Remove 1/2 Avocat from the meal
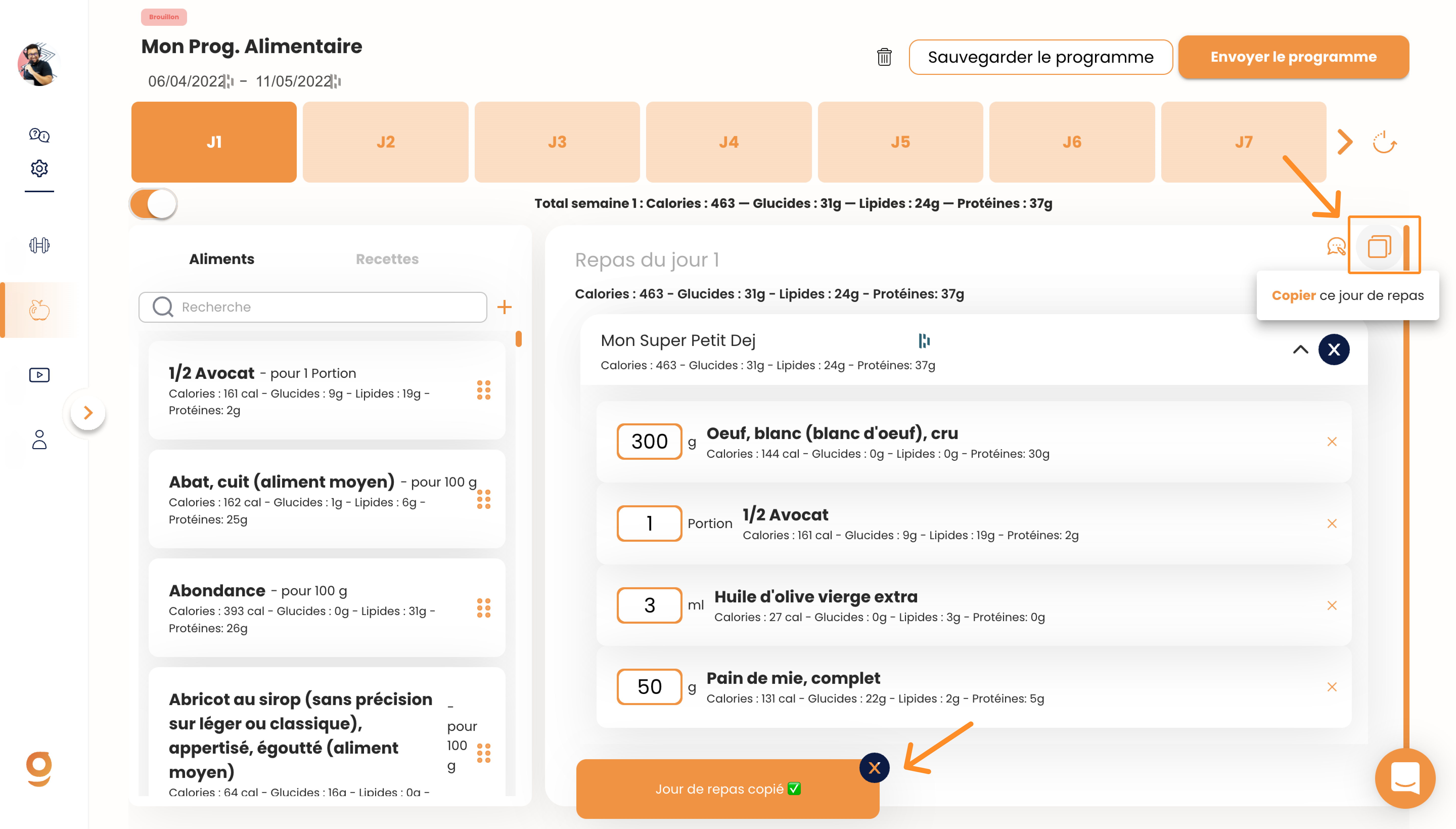This screenshot has width=1456, height=829. click(x=1332, y=524)
